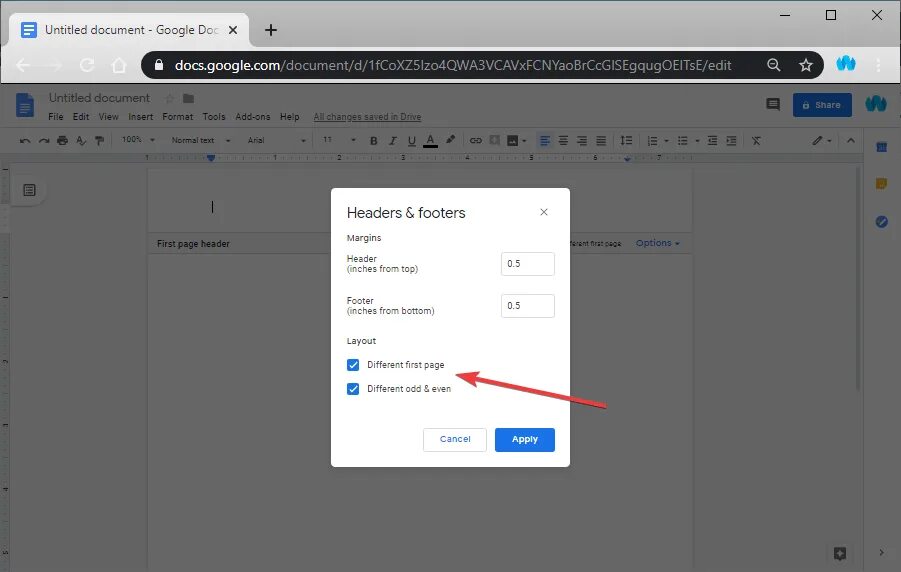Open the File menu

[56, 117]
